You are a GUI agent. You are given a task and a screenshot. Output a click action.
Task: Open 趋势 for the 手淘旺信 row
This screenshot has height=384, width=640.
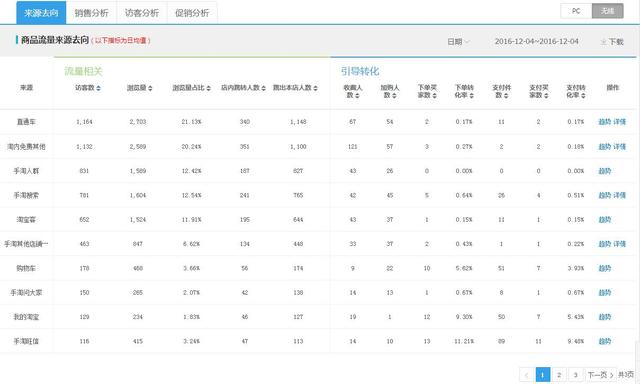(604, 341)
